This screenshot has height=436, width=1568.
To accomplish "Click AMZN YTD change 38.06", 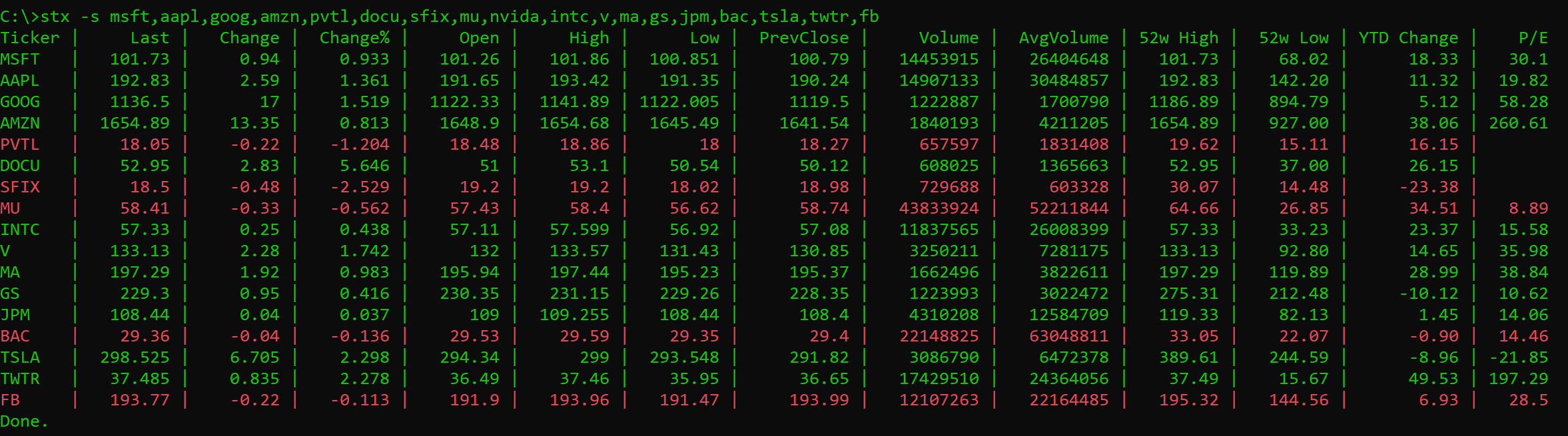I will (x=1433, y=123).
